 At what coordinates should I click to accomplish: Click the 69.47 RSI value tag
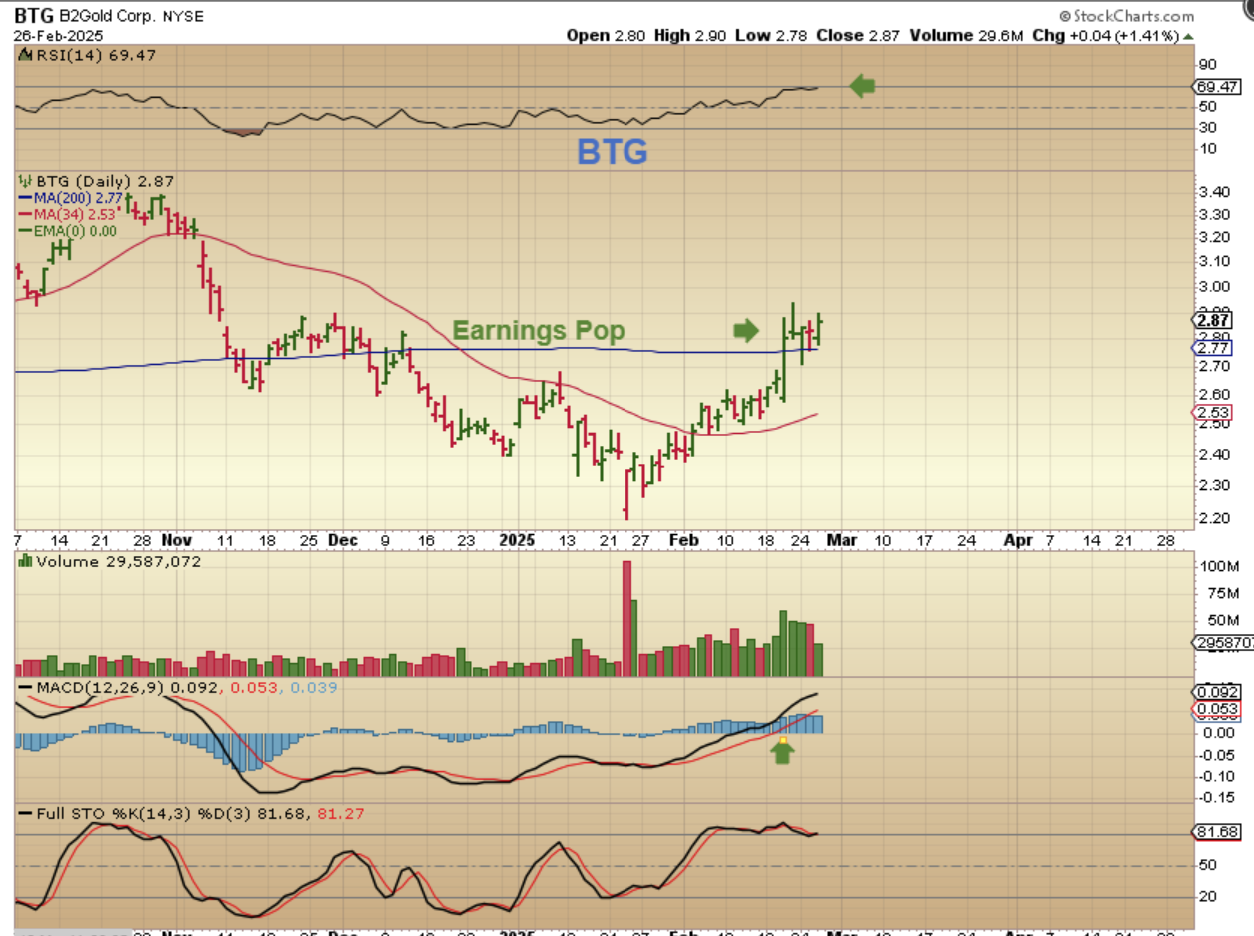coord(1218,87)
